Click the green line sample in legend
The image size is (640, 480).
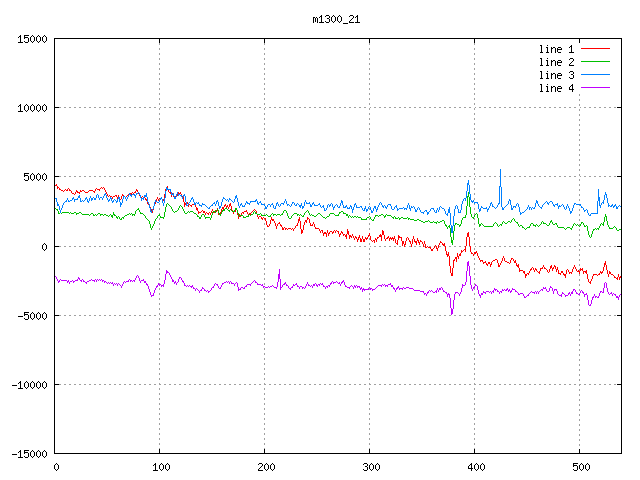click(596, 62)
